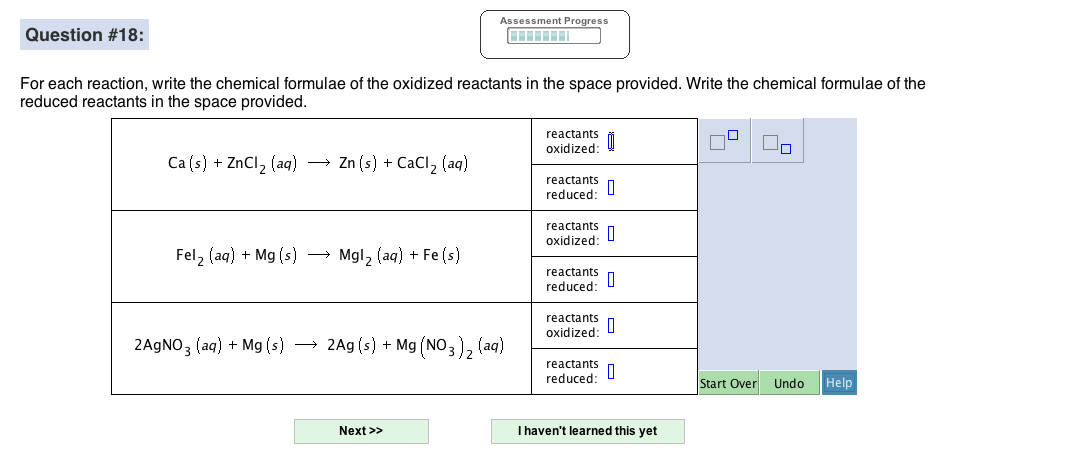Click the "Assessment Progress" label text

coord(554,20)
